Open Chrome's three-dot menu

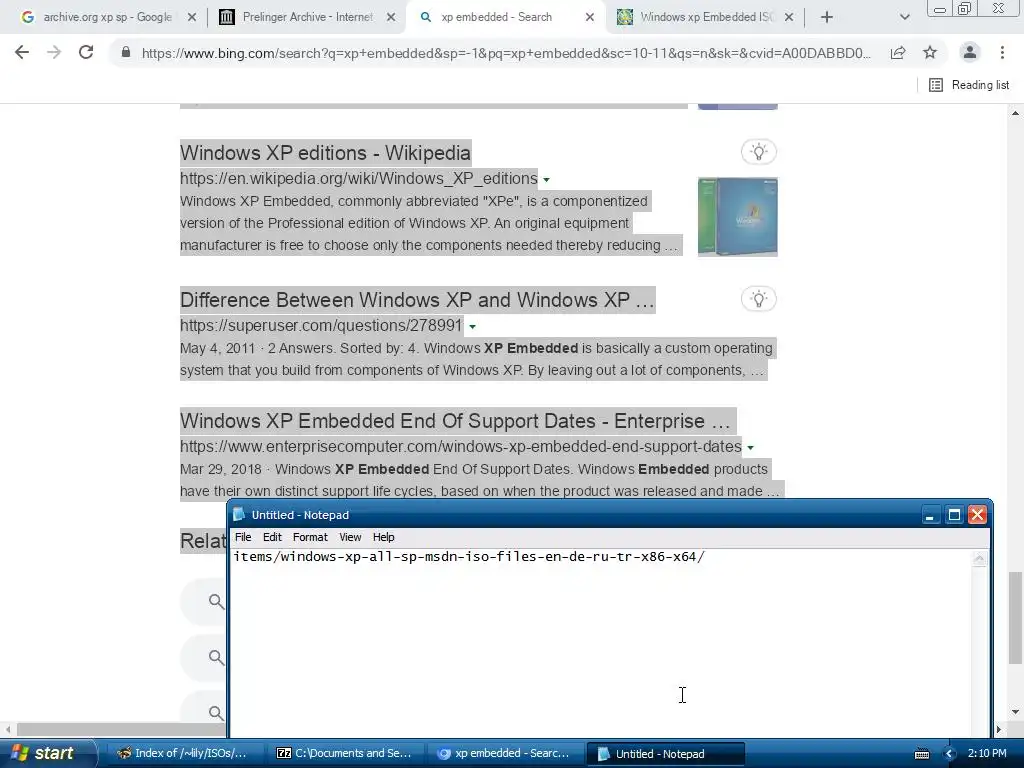pyautogui.click(x=1002, y=52)
